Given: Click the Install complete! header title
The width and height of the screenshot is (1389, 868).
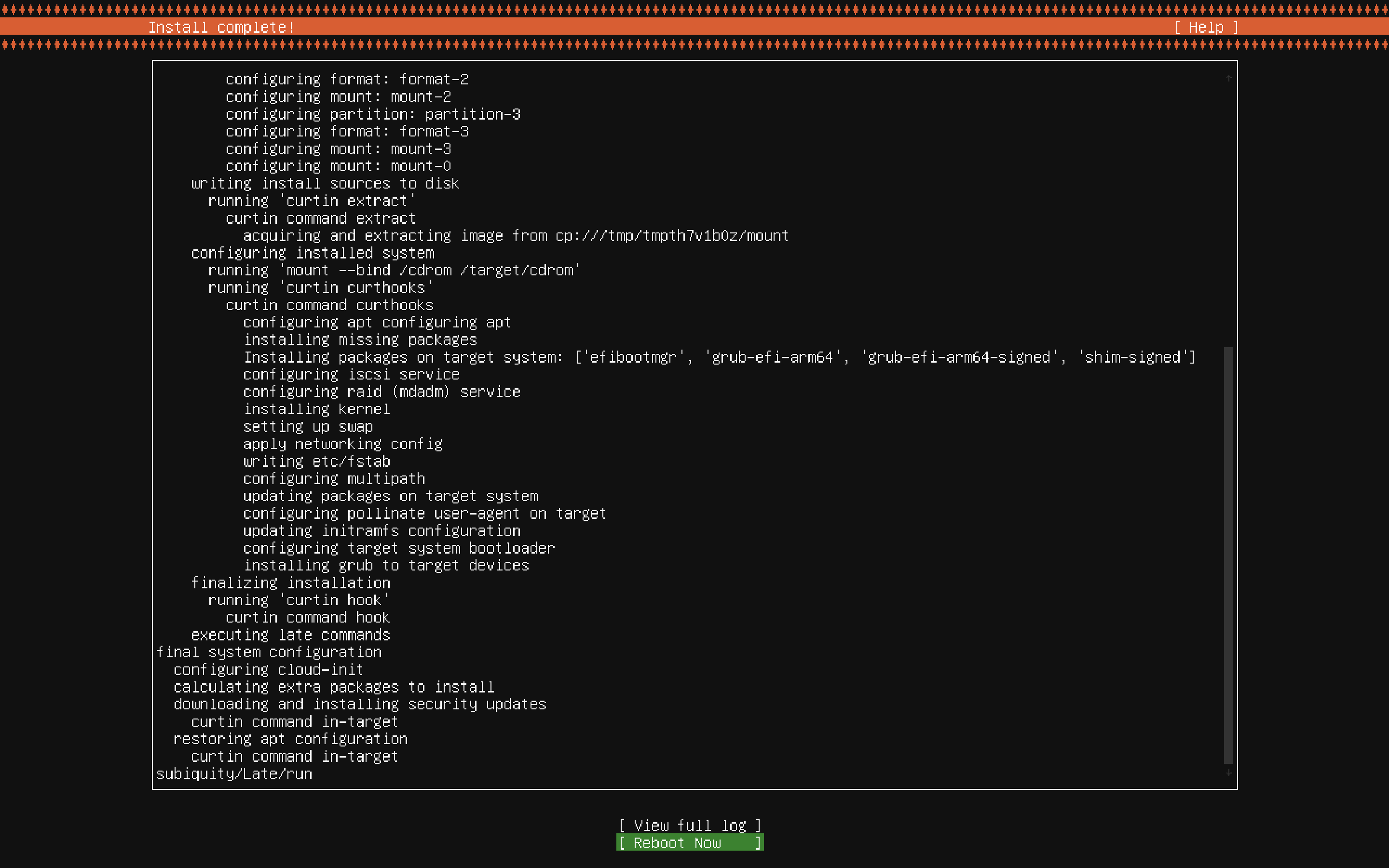Looking at the screenshot, I should [221, 27].
